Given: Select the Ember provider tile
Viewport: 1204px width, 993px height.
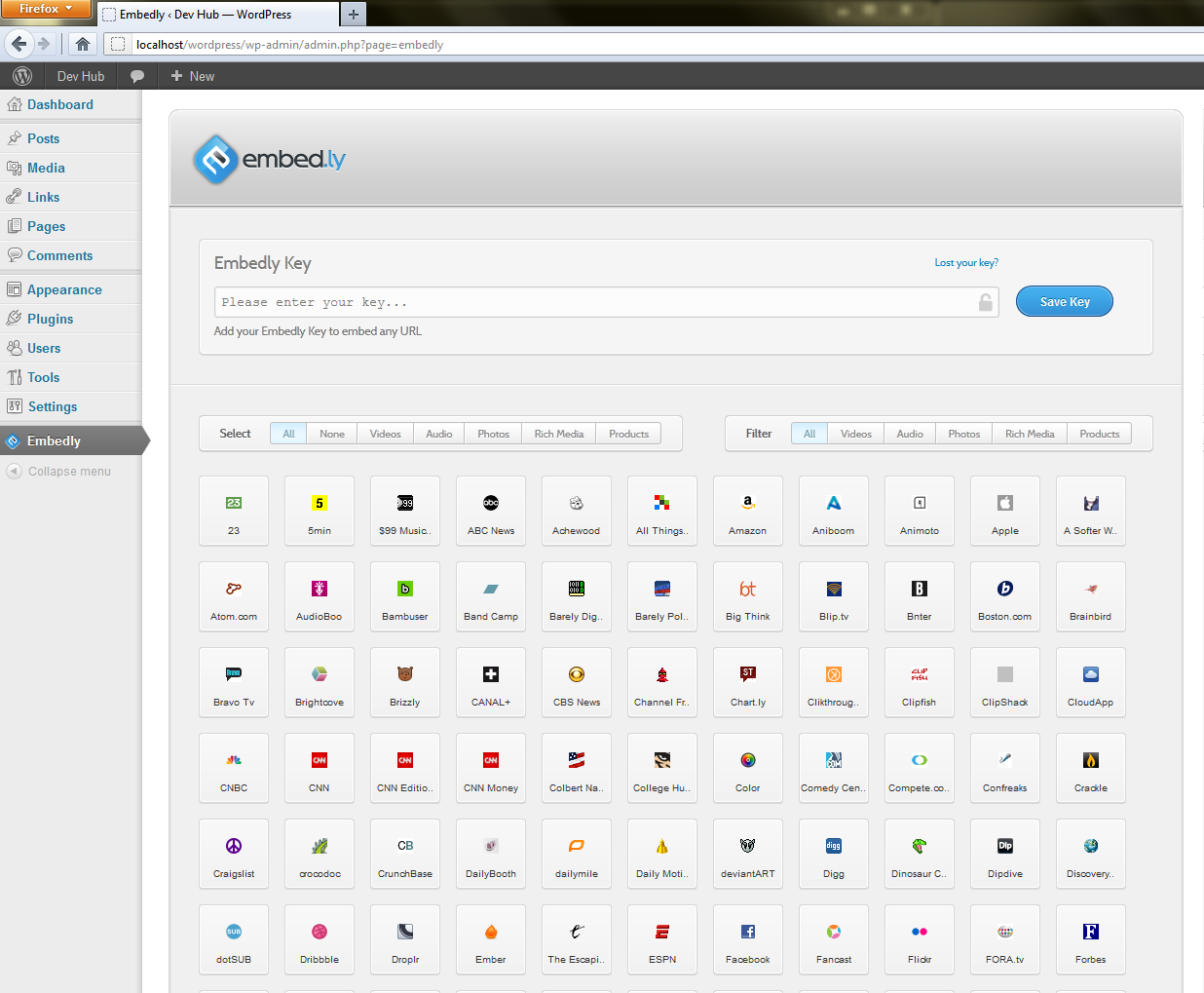Looking at the screenshot, I should point(491,939).
